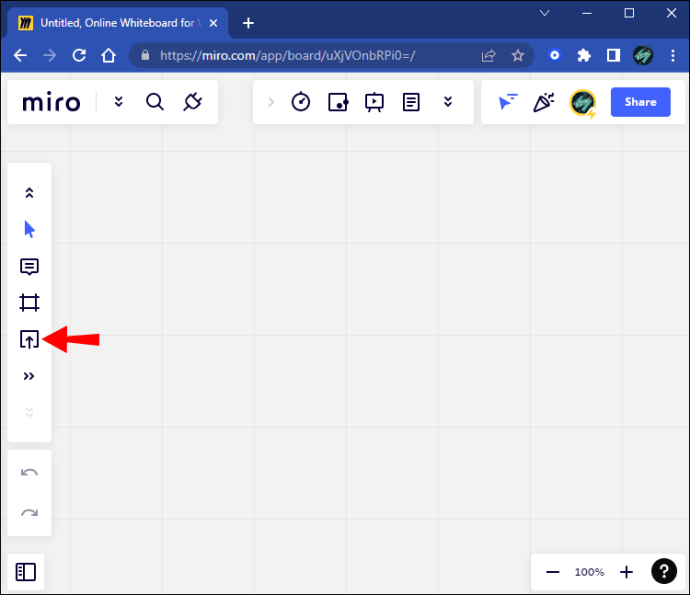Start the timer tool

(x=301, y=102)
